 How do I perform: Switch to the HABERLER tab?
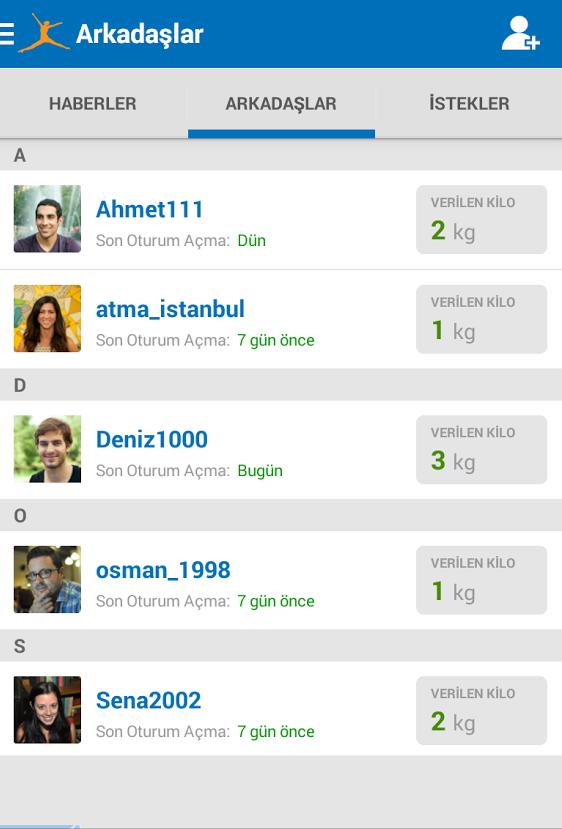pos(93,103)
